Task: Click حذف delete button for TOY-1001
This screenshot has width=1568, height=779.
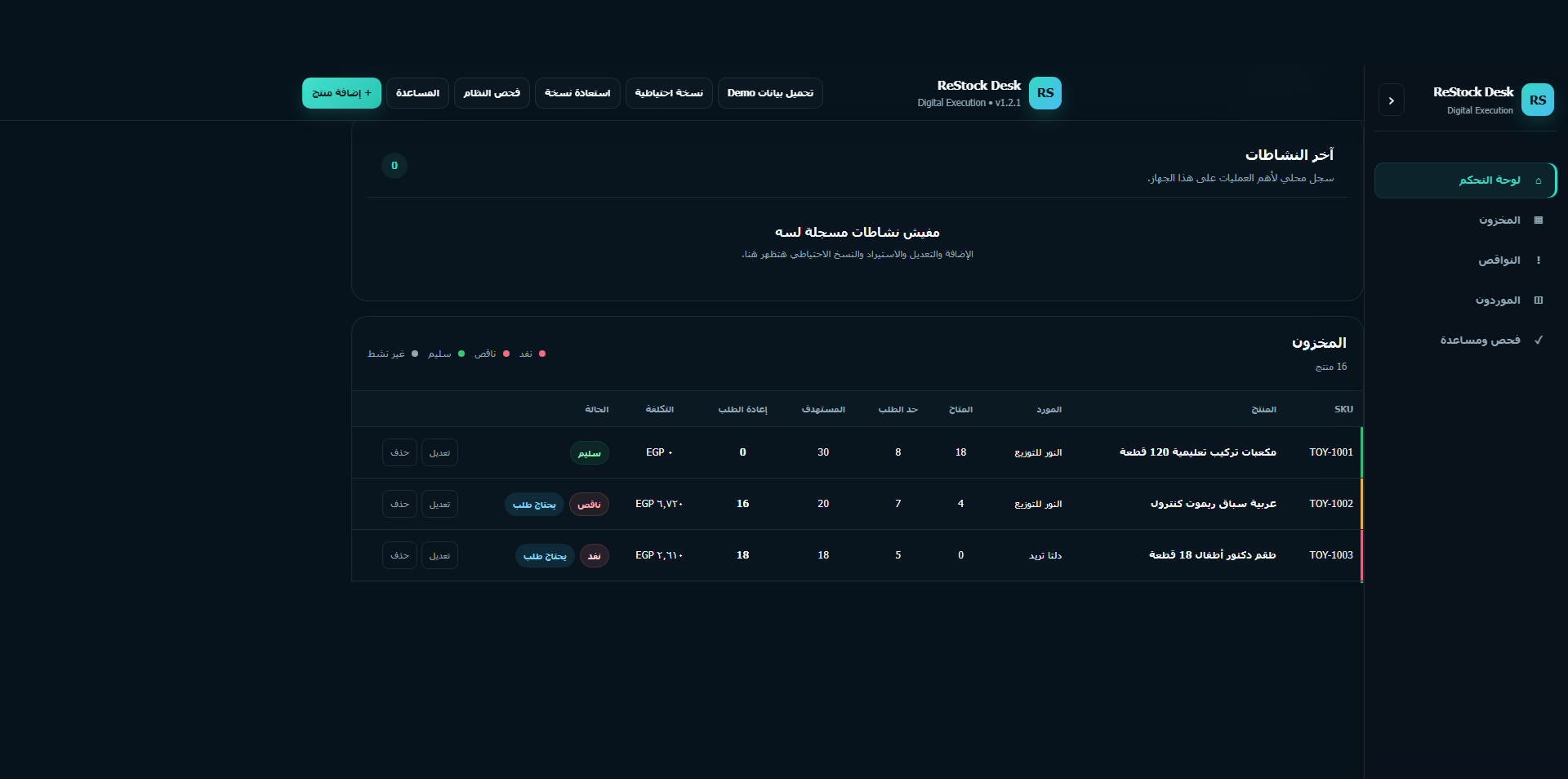Action: pos(399,452)
